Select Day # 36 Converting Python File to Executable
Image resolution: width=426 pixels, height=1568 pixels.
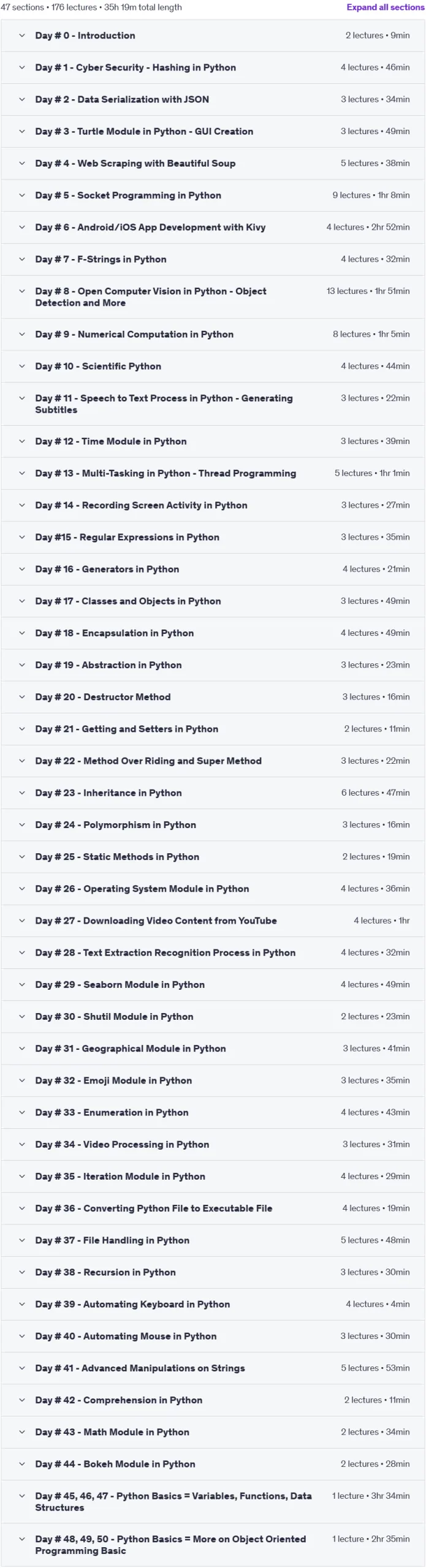click(x=154, y=1208)
